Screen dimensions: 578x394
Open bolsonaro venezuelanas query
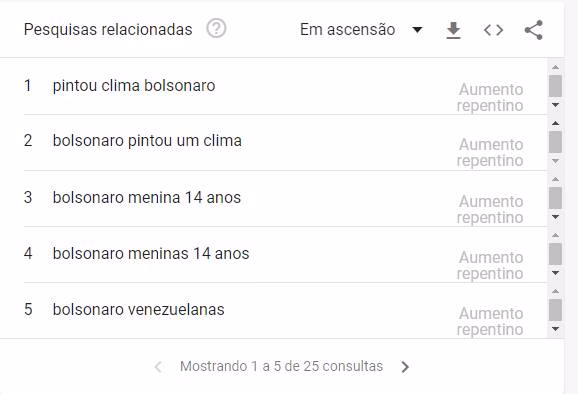point(138,310)
